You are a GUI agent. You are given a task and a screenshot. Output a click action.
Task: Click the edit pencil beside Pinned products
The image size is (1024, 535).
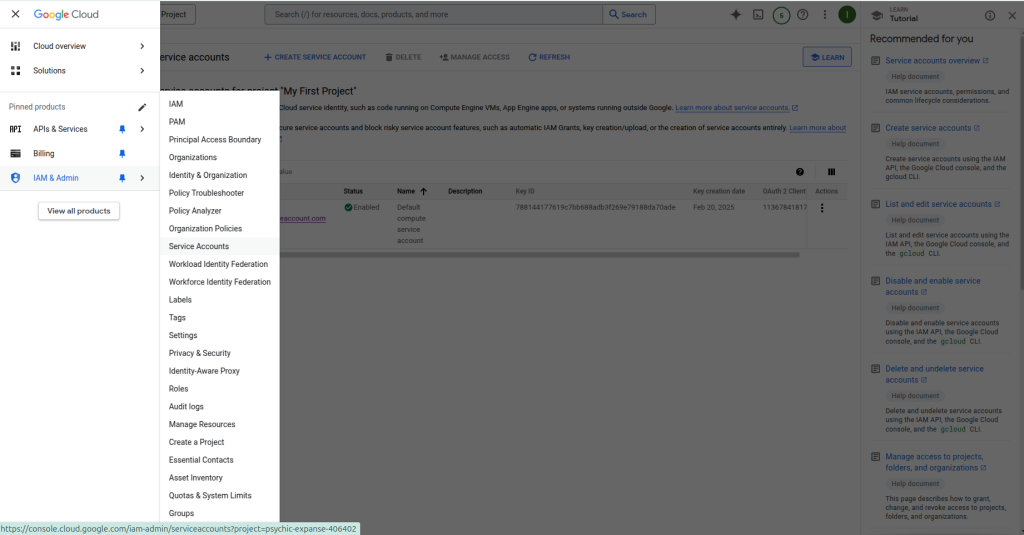coord(142,107)
